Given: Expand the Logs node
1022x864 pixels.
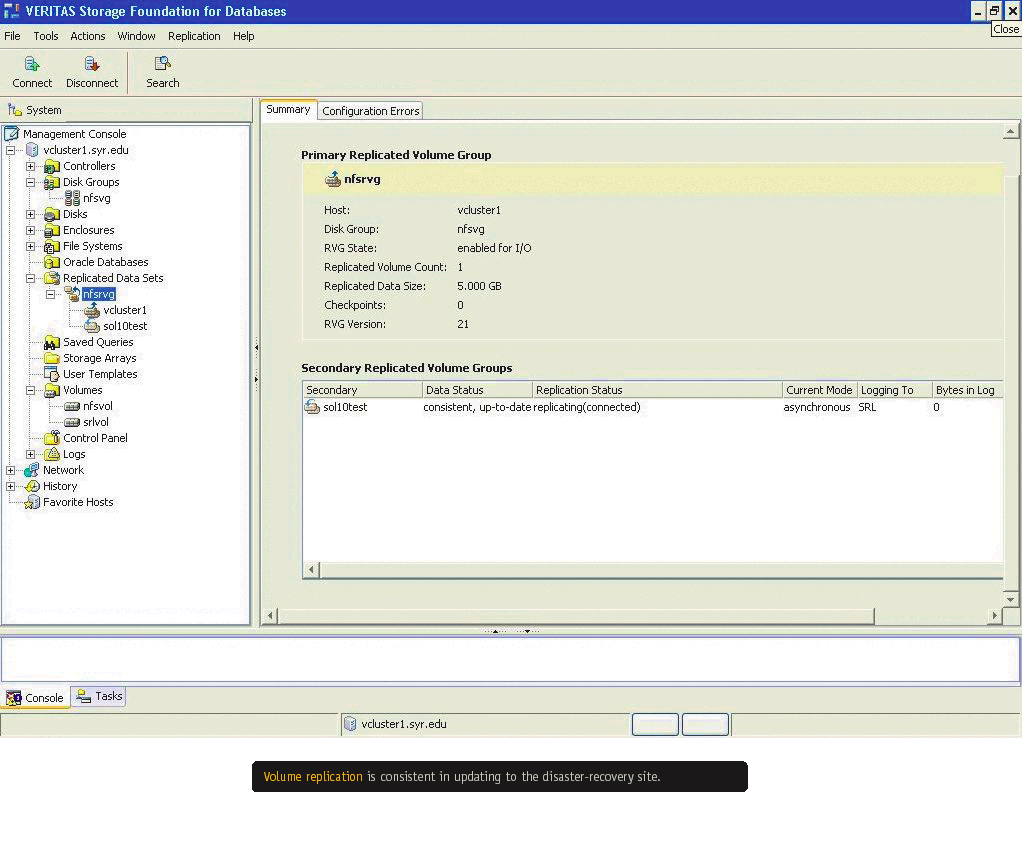Looking at the screenshot, I should [31, 454].
